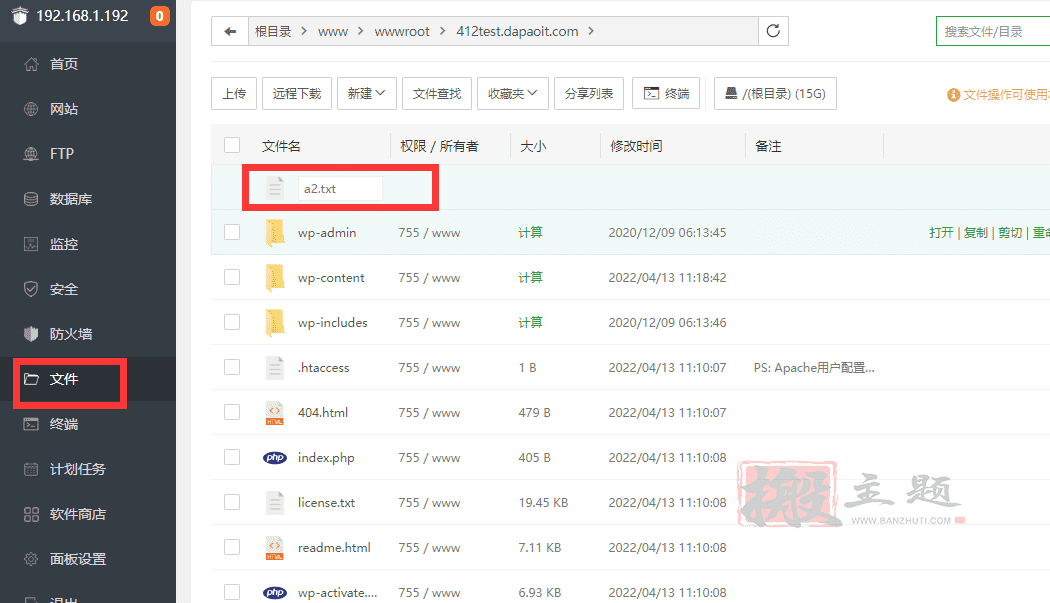Check the .htaccess row checkbox
This screenshot has height=603, width=1050.
232,366
